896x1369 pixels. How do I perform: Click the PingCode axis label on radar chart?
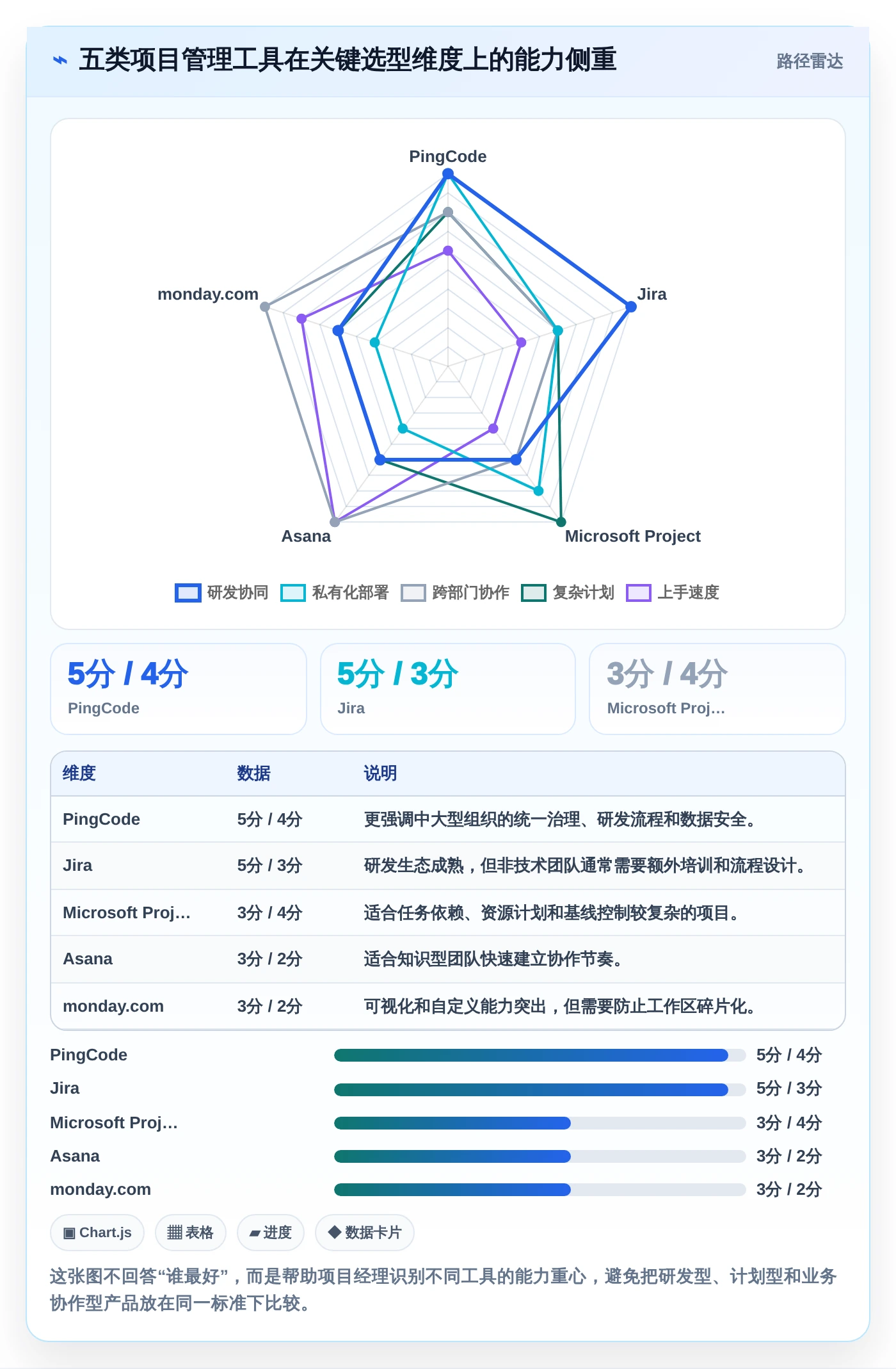pyautogui.click(x=448, y=156)
